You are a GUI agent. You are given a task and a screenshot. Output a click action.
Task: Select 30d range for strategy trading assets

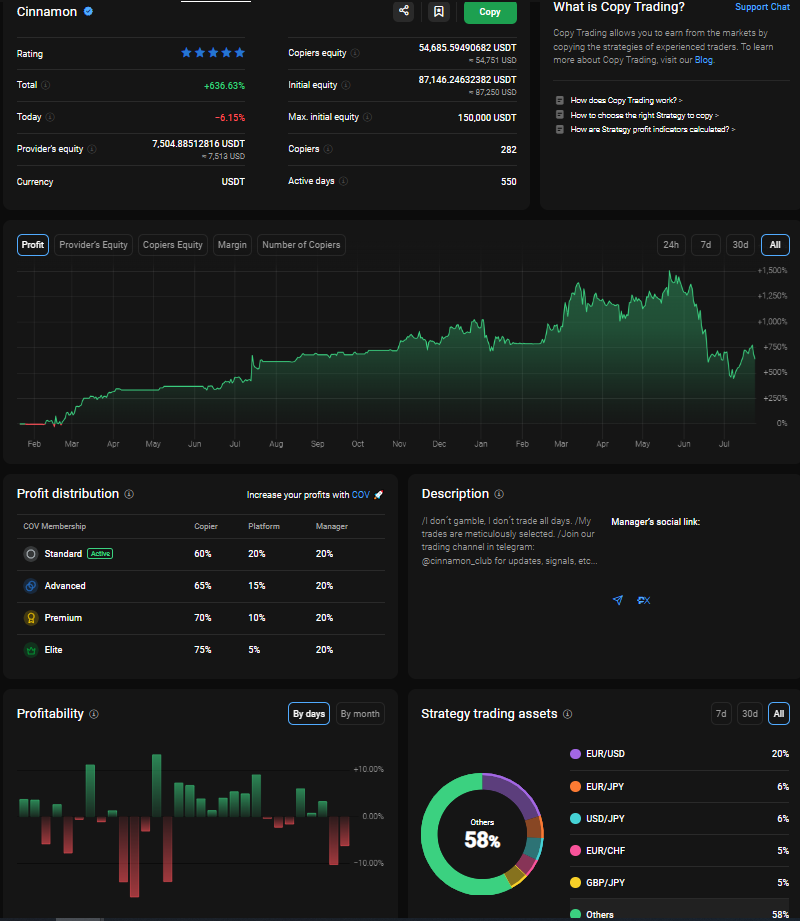click(x=748, y=714)
